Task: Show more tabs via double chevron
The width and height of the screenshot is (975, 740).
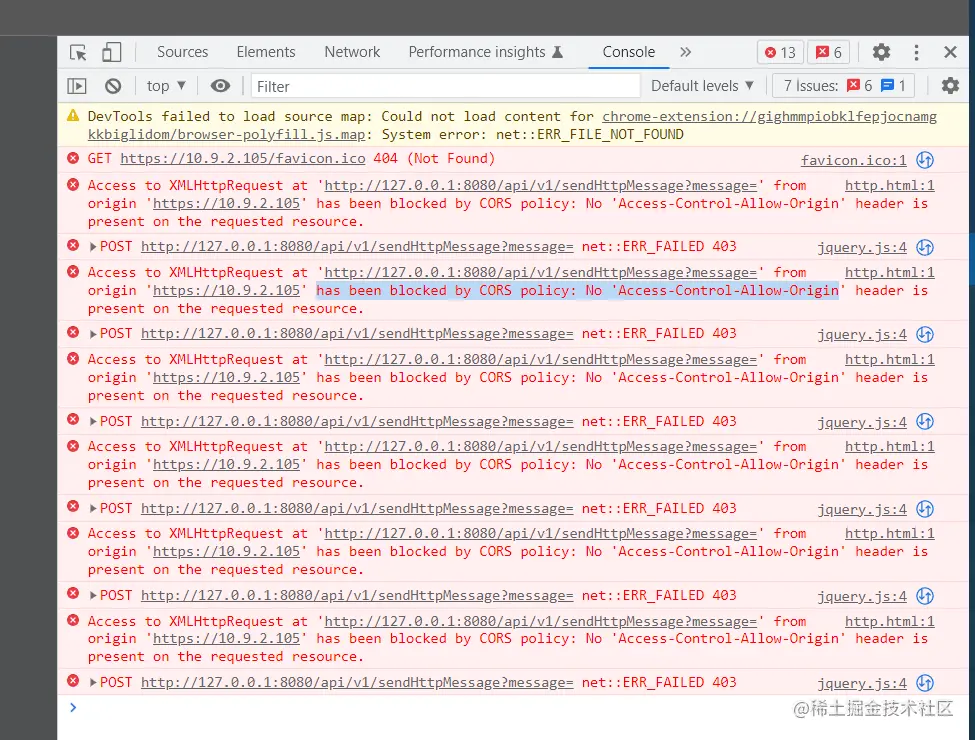Action: (685, 52)
